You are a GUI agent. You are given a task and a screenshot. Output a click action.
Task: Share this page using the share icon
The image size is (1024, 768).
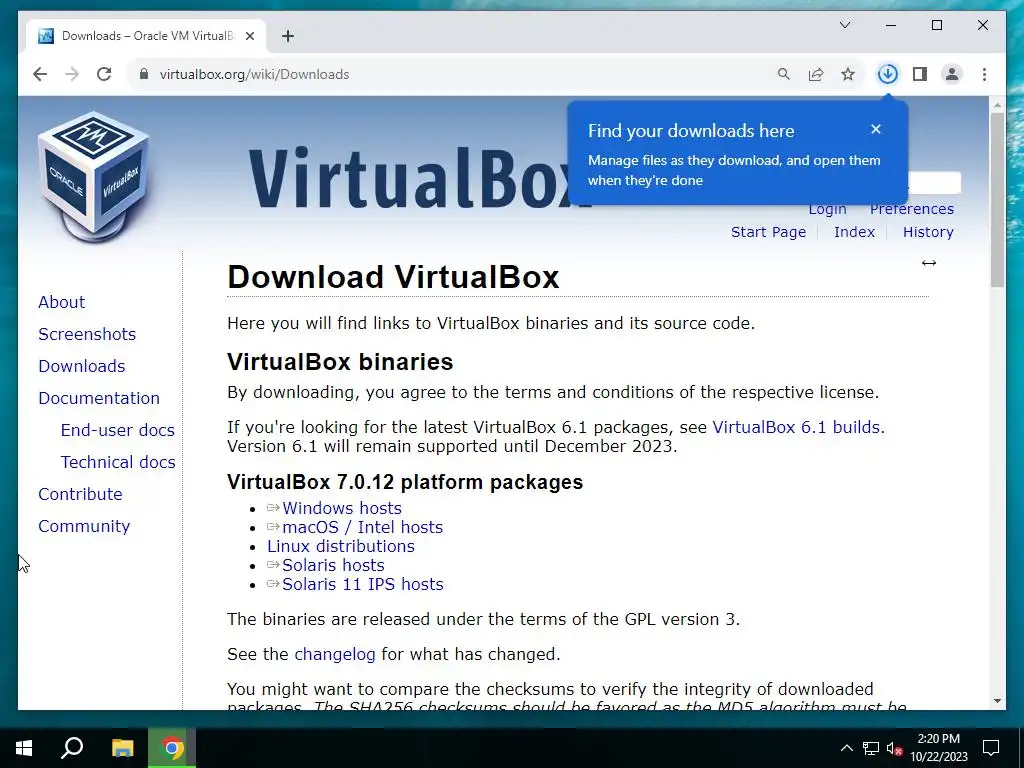pyautogui.click(x=816, y=74)
